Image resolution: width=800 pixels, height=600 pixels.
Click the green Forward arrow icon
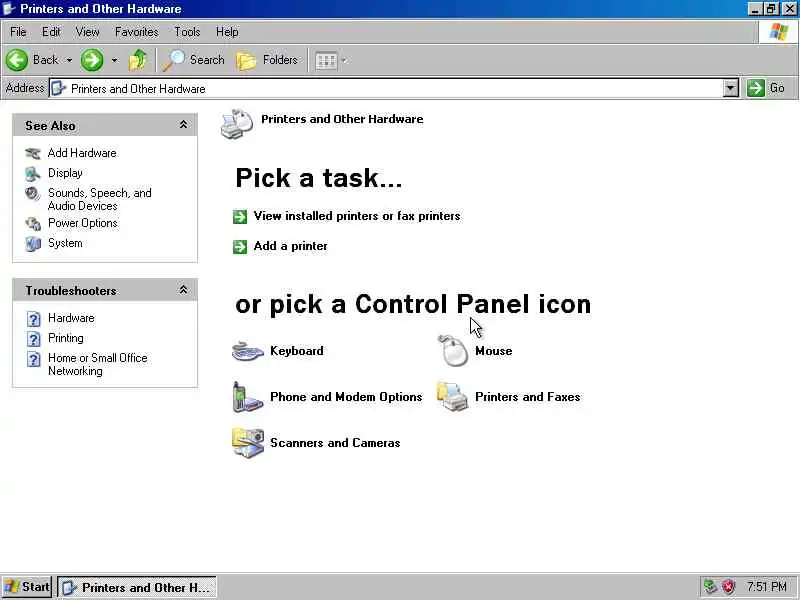92,60
